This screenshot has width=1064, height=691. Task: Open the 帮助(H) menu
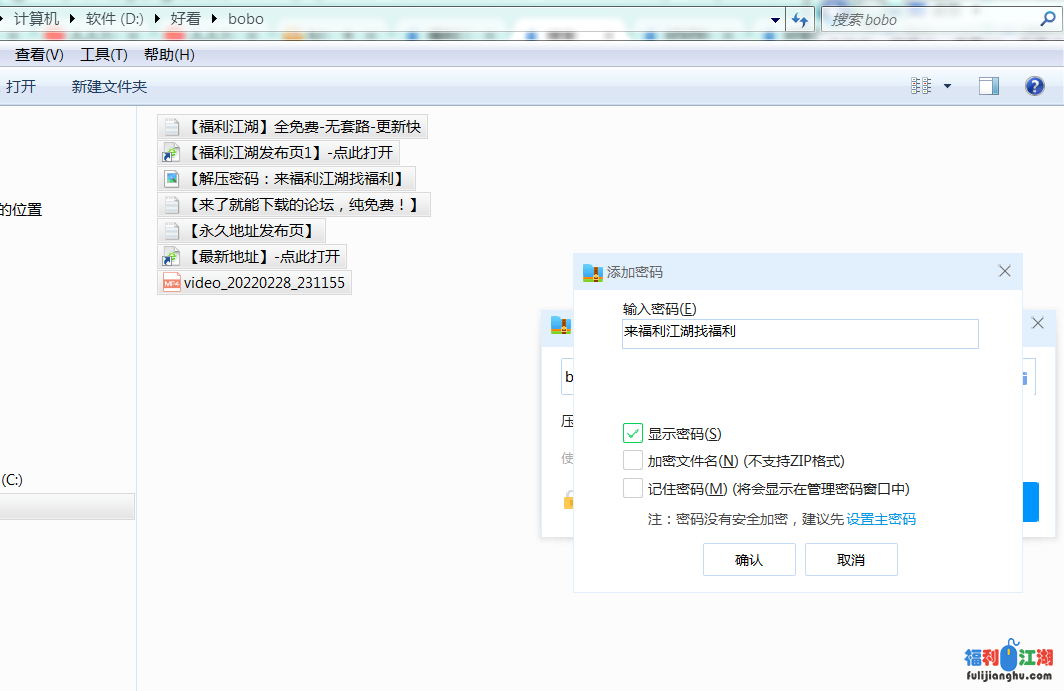click(169, 55)
